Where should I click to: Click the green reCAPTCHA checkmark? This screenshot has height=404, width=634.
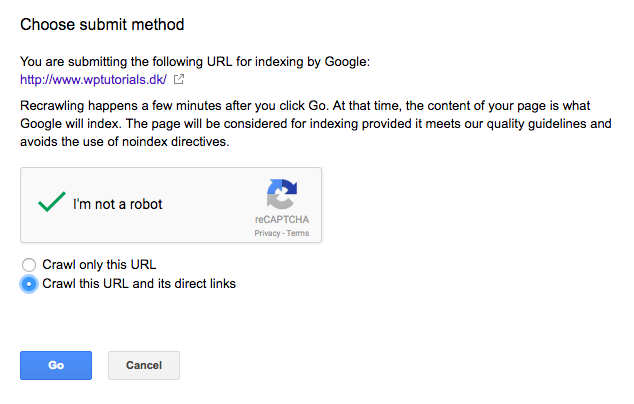tap(52, 201)
